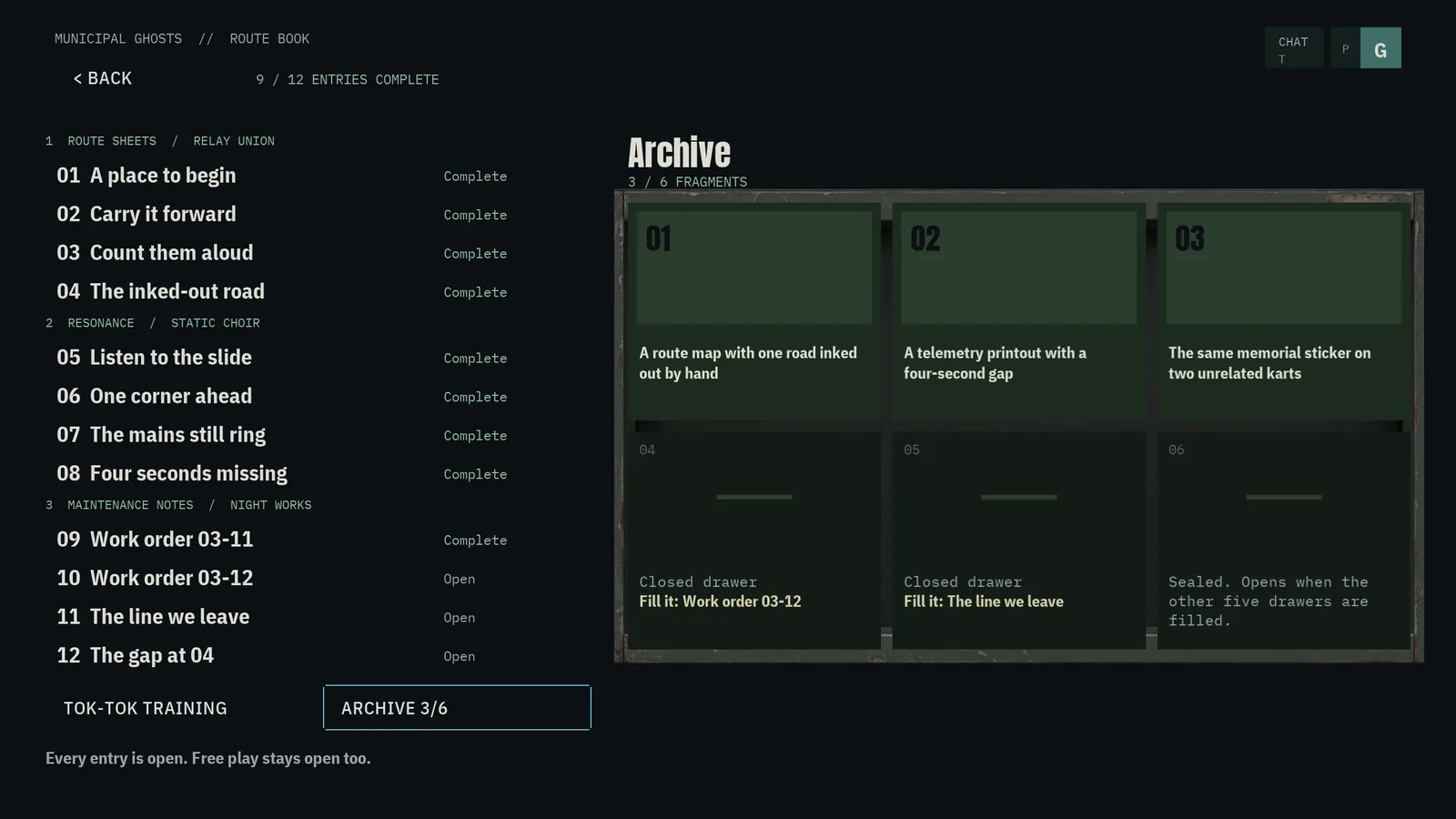
Task: Click the Maintenance Notes / Night Works heading
Action: 178,505
